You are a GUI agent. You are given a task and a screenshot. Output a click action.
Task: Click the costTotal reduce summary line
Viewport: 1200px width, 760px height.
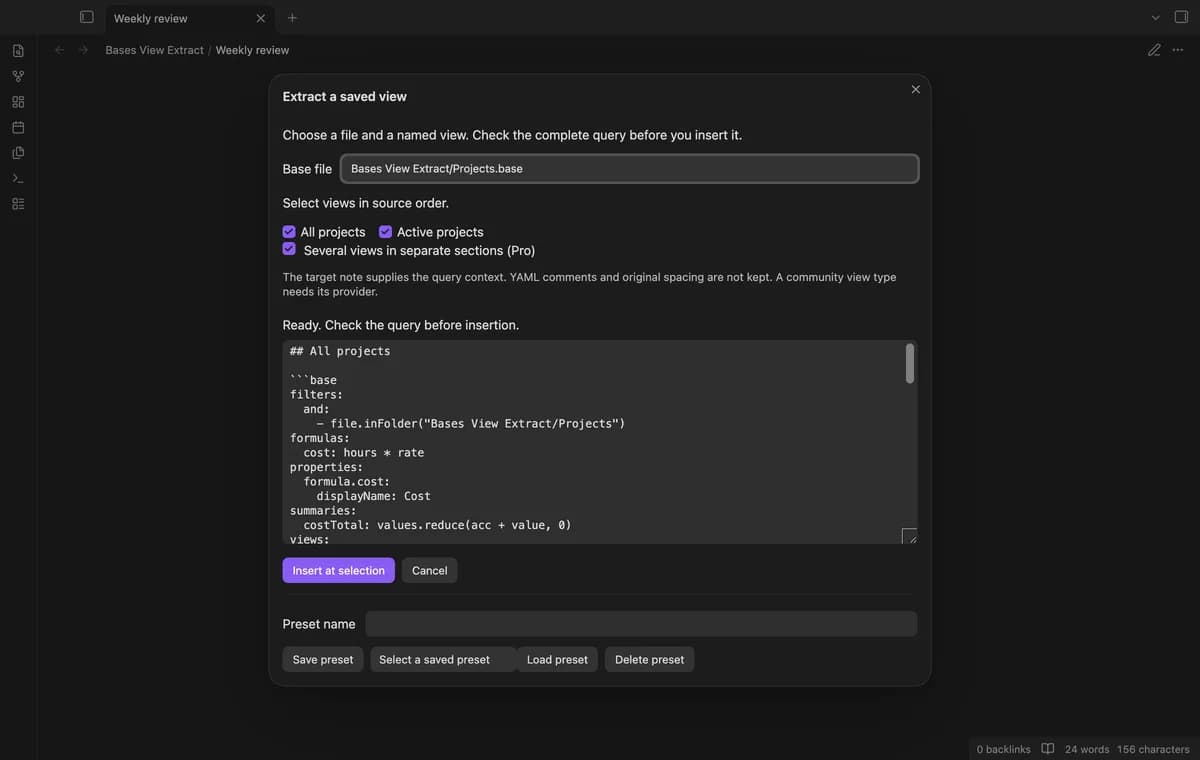[x=437, y=525]
